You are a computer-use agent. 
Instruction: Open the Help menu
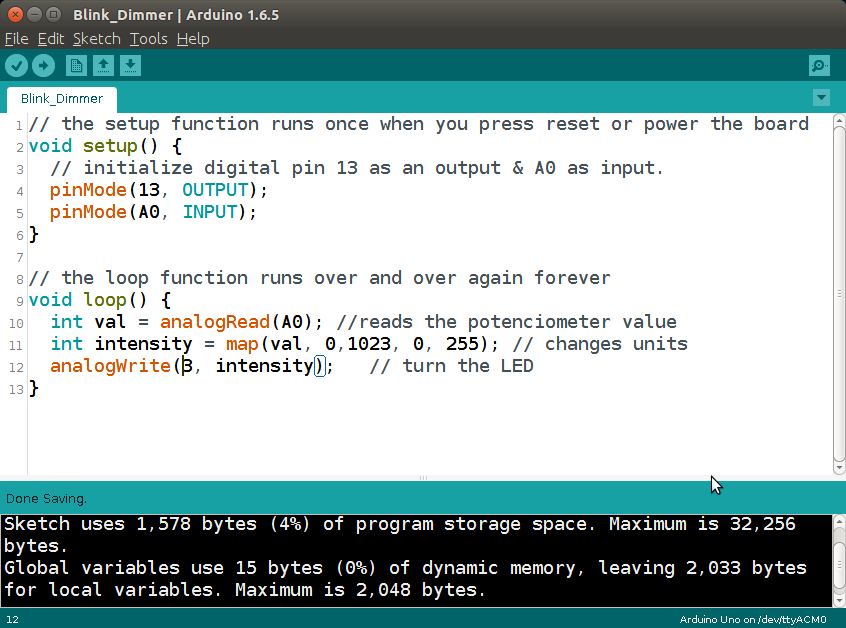[193, 39]
